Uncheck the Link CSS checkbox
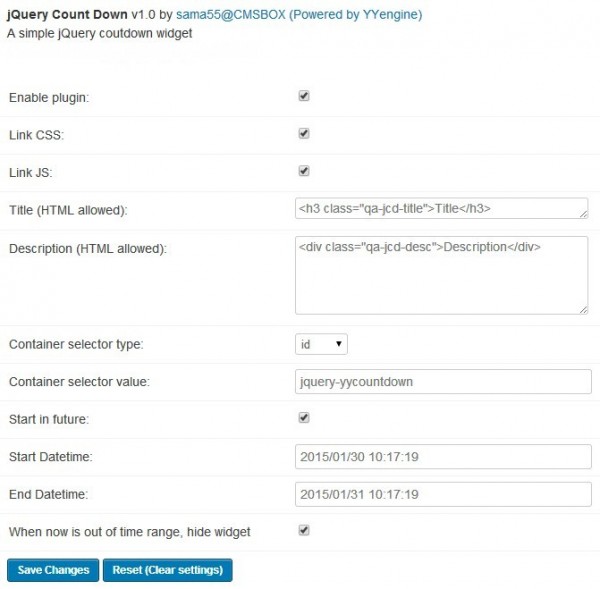 pos(304,133)
